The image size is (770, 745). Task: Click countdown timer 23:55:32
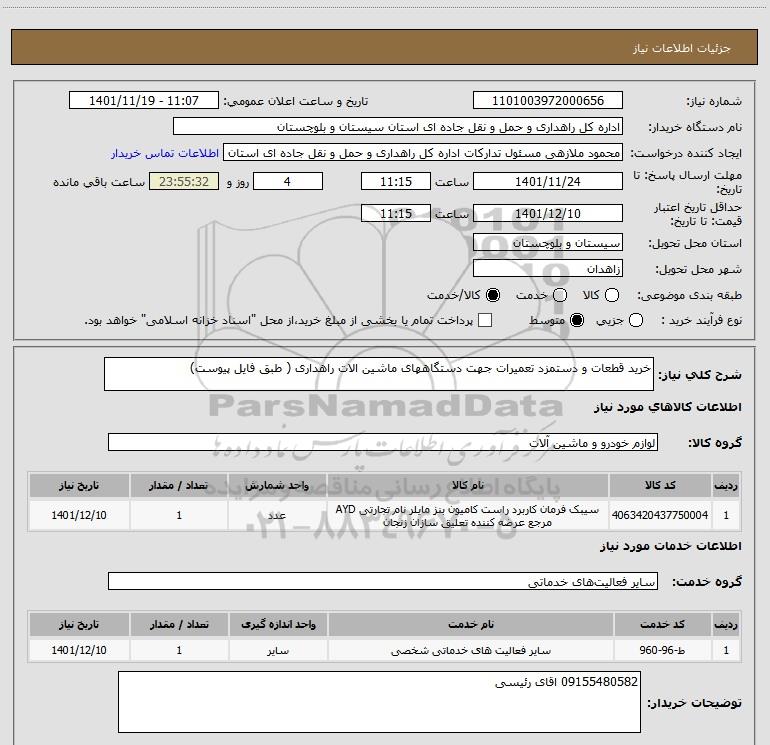(x=184, y=181)
